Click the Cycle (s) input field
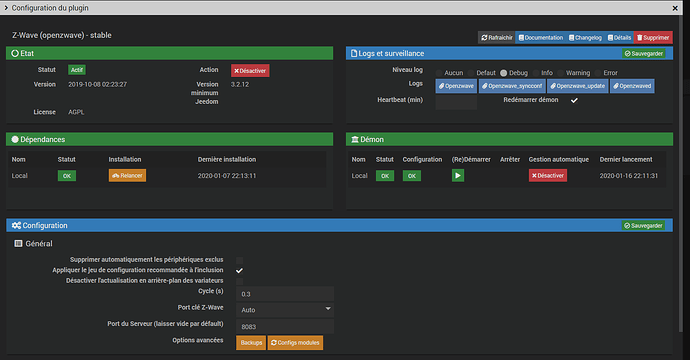Image resolution: width=690 pixels, height=360 pixels. coord(285,294)
